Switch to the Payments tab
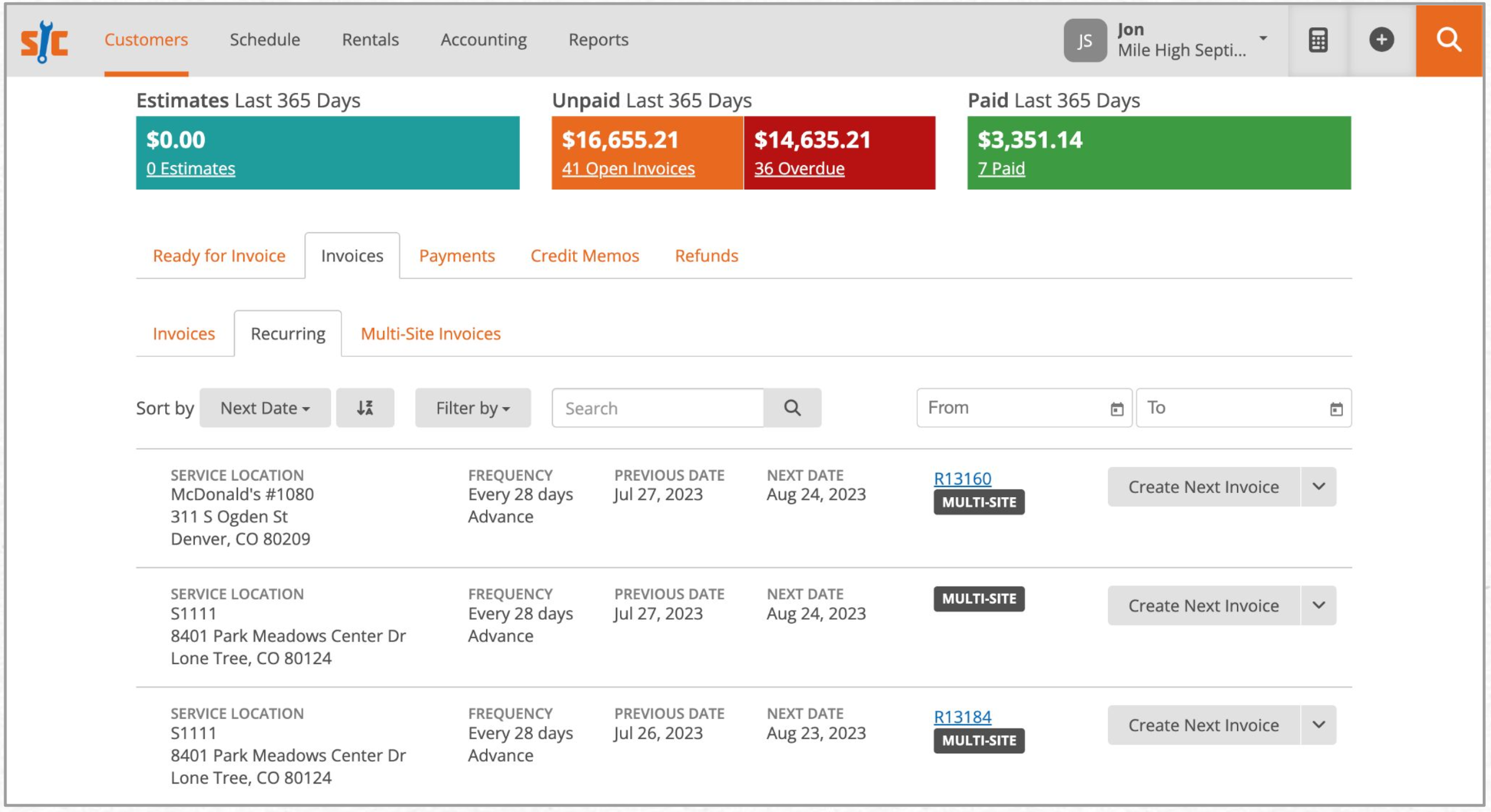This screenshot has height=812, width=1491. [457, 255]
